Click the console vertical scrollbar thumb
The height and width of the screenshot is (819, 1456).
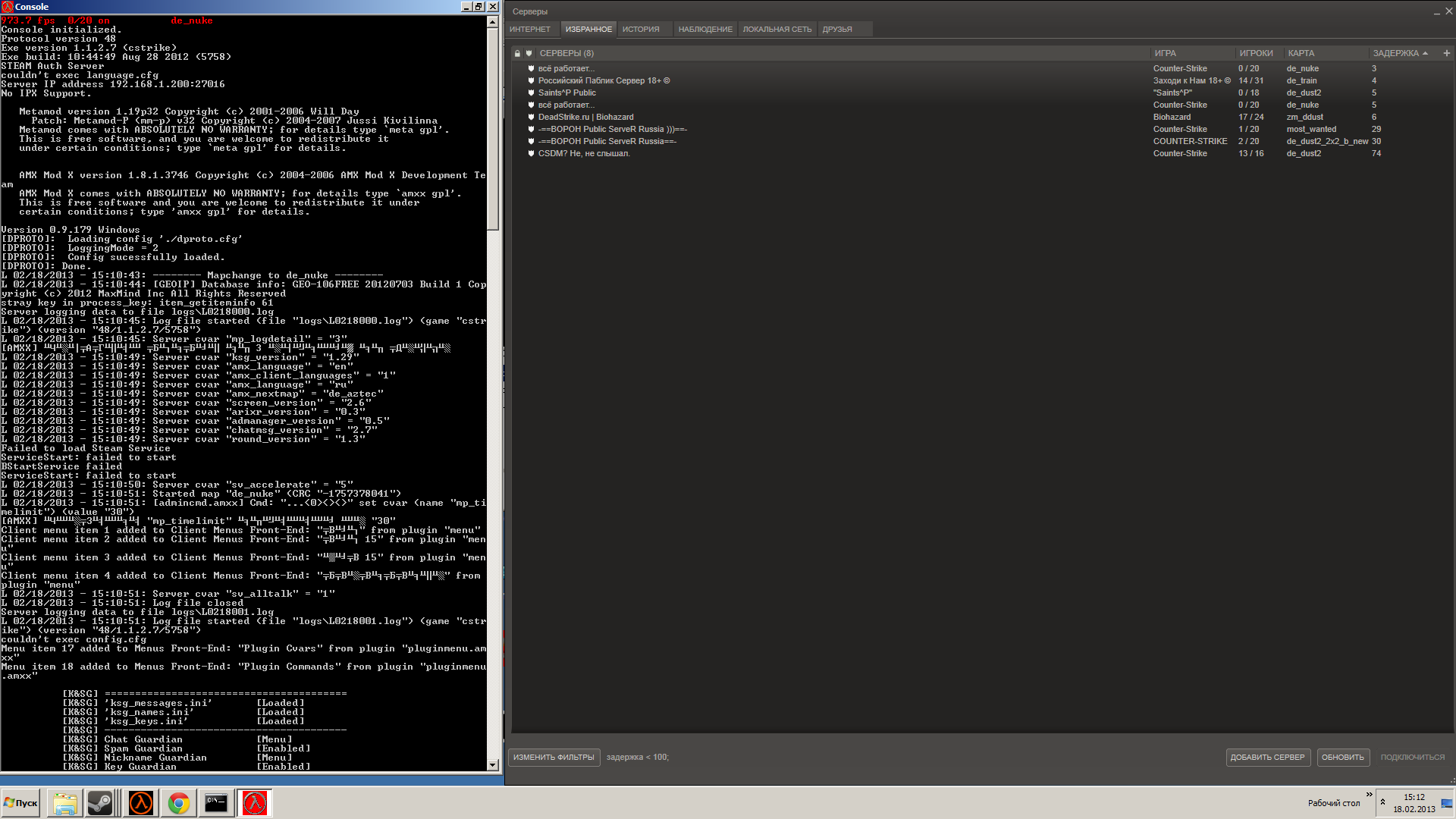point(493,129)
